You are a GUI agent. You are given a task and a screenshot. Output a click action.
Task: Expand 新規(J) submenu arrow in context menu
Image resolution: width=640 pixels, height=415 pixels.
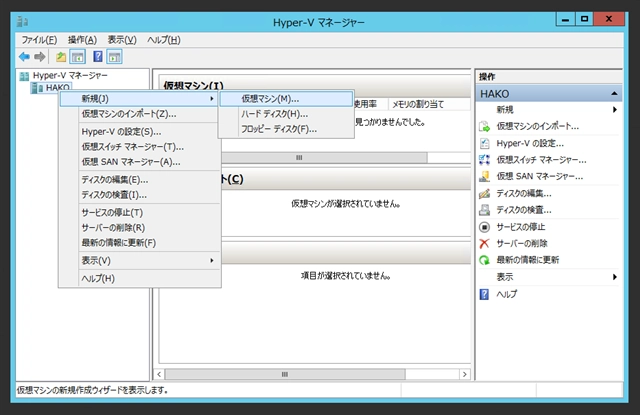coord(212,99)
